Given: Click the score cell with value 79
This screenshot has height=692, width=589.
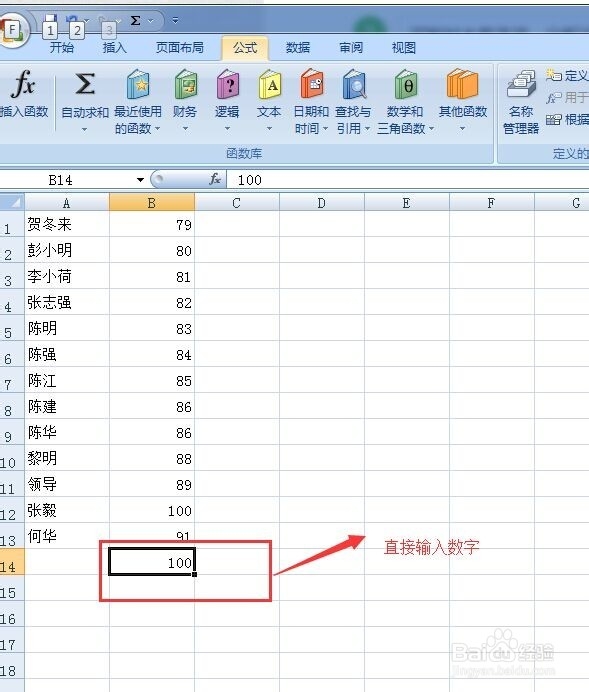Looking at the screenshot, I should pos(152,224).
